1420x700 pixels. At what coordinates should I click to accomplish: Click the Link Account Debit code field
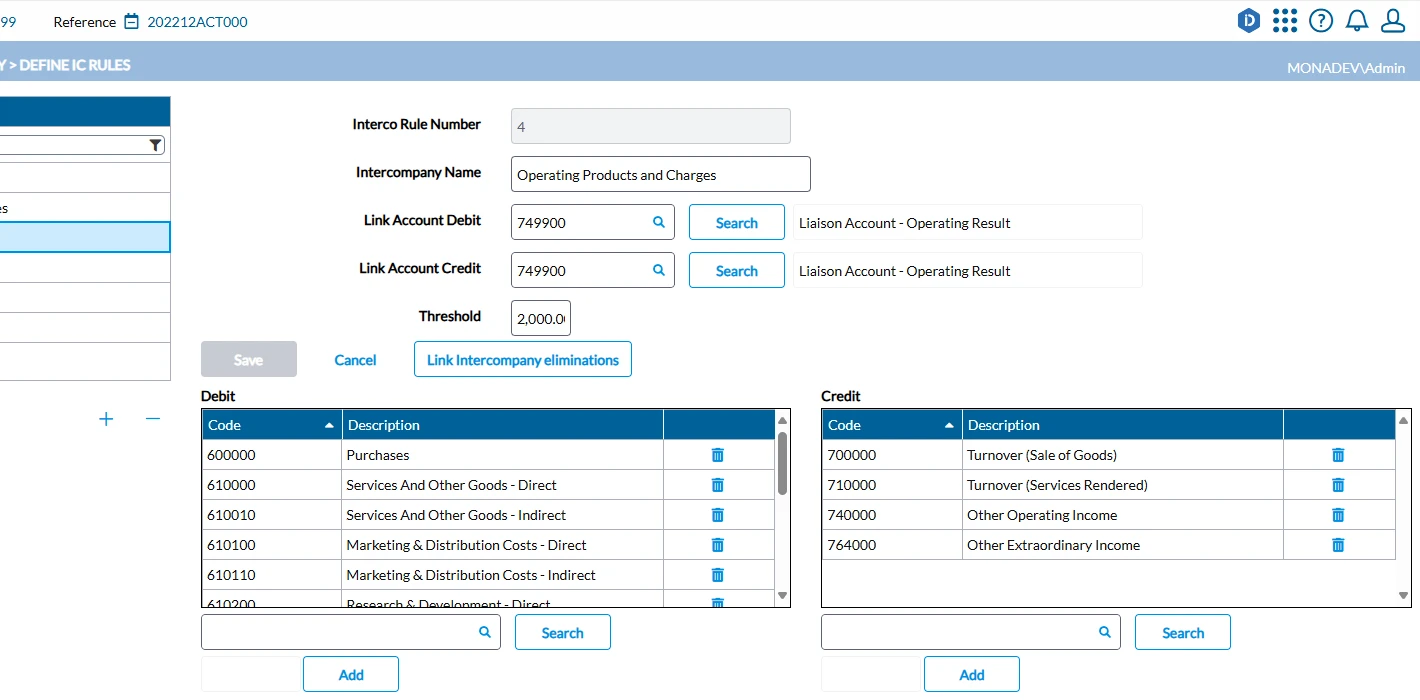tap(593, 222)
